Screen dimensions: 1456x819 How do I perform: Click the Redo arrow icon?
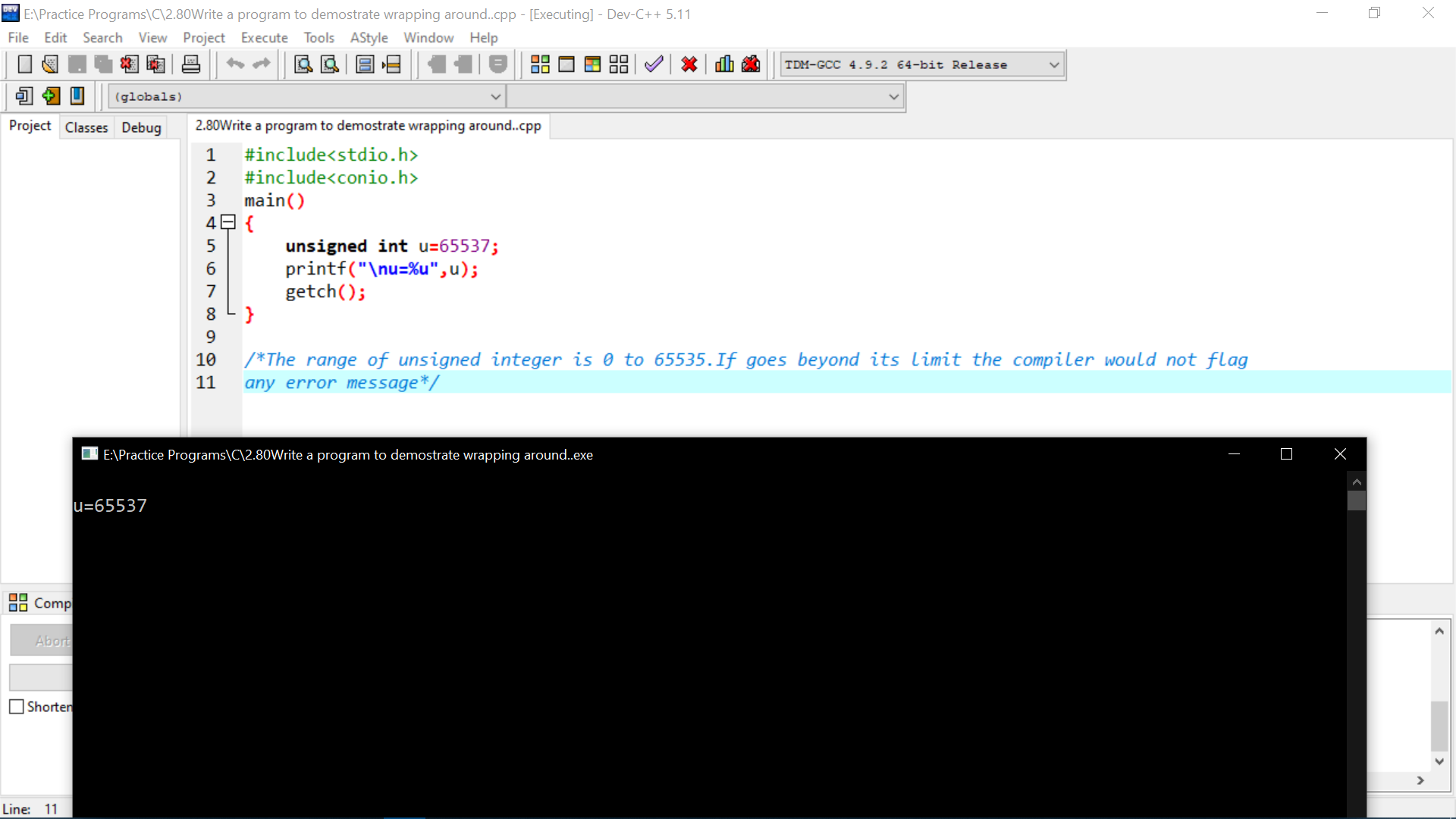(x=262, y=64)
